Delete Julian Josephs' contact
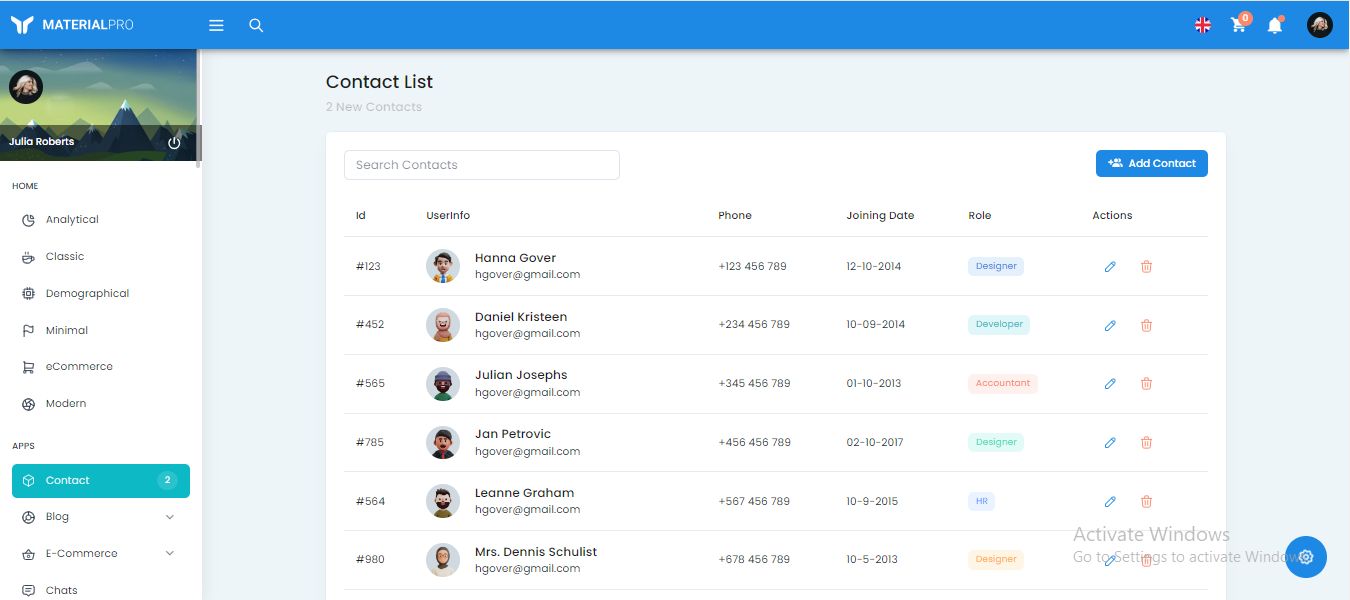This screenshot has height=600, width=1350. pyautogui.click(x=1146, y=384)
